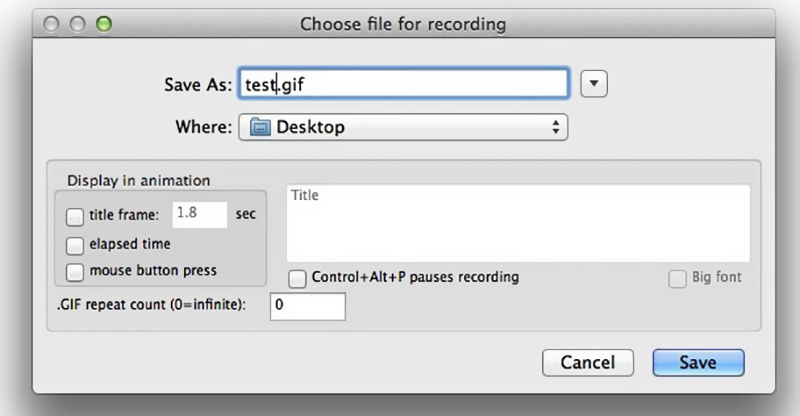Open the Where location dropdown

pos(403,127)
